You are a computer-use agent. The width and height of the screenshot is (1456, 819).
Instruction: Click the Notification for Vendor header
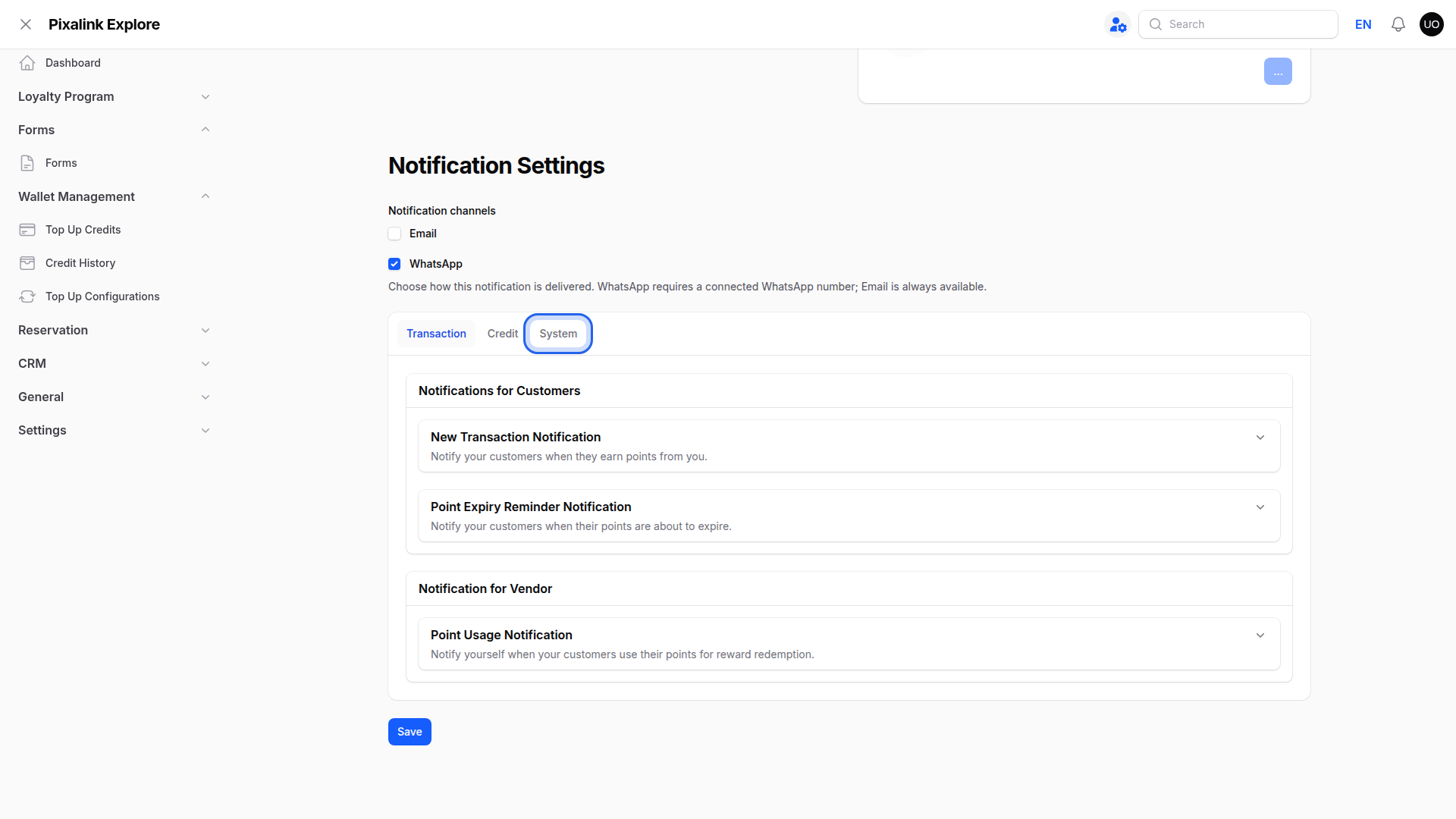pos(485,588)
